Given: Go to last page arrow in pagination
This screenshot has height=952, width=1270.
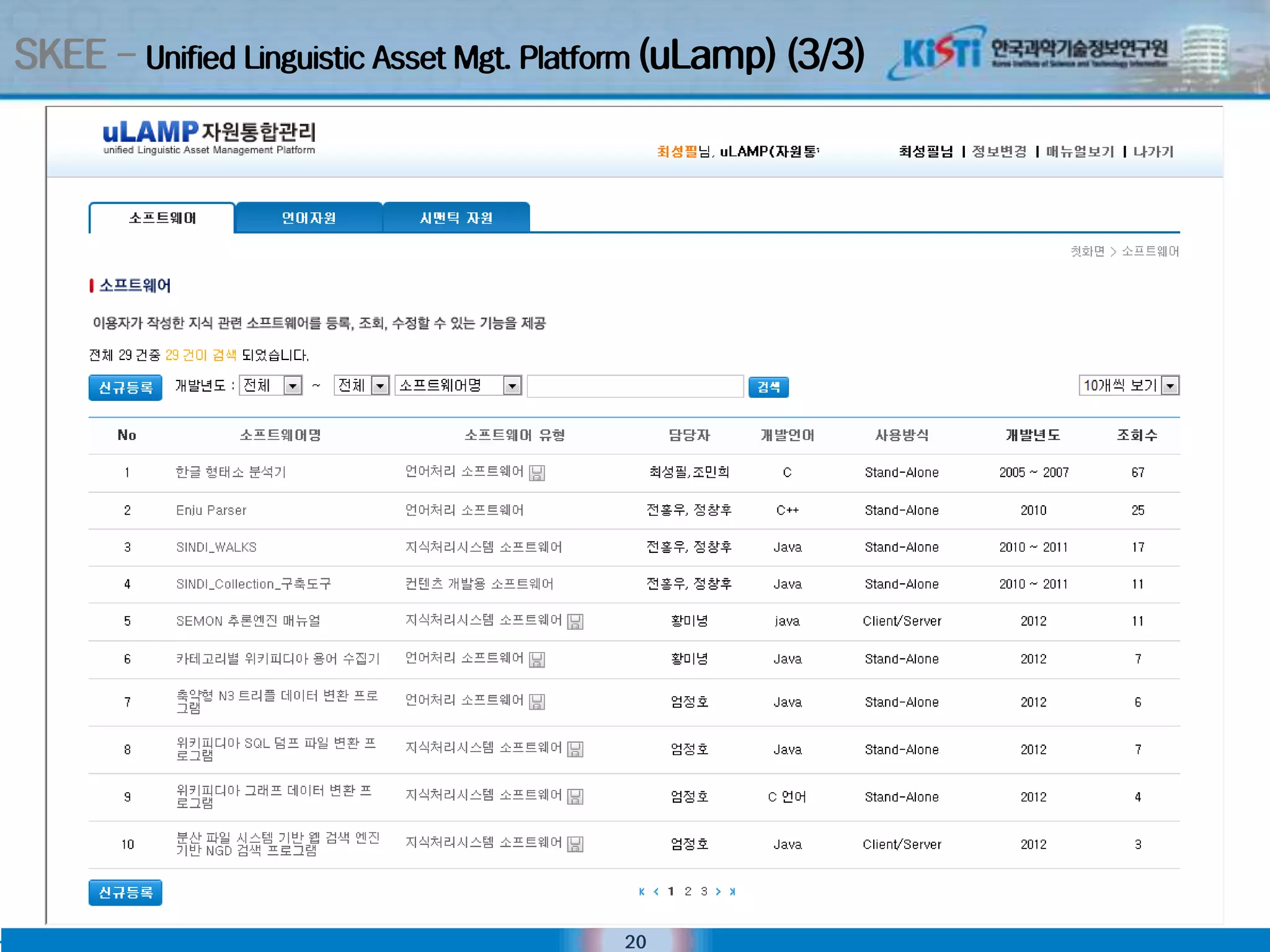Looking at the screenshot, I should (x=732, y=891).
